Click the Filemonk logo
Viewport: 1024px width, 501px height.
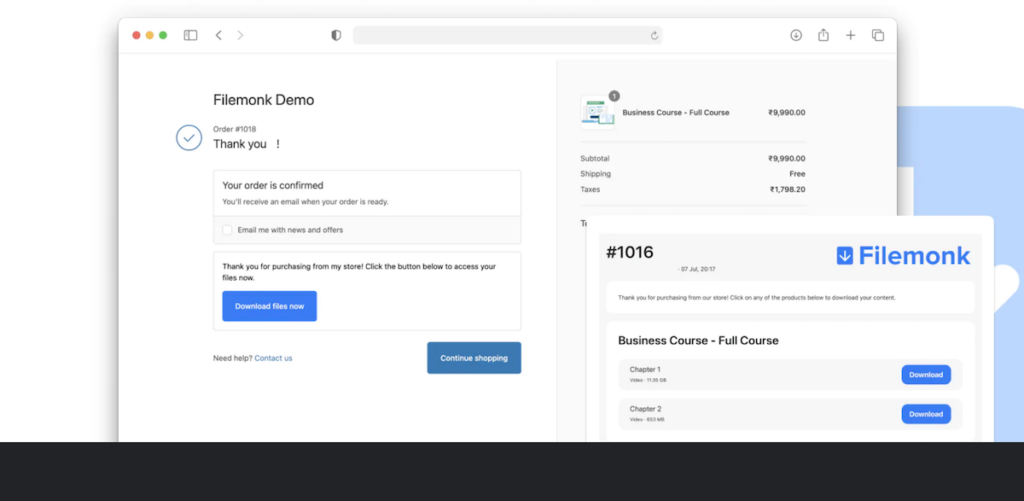[903, 255]
